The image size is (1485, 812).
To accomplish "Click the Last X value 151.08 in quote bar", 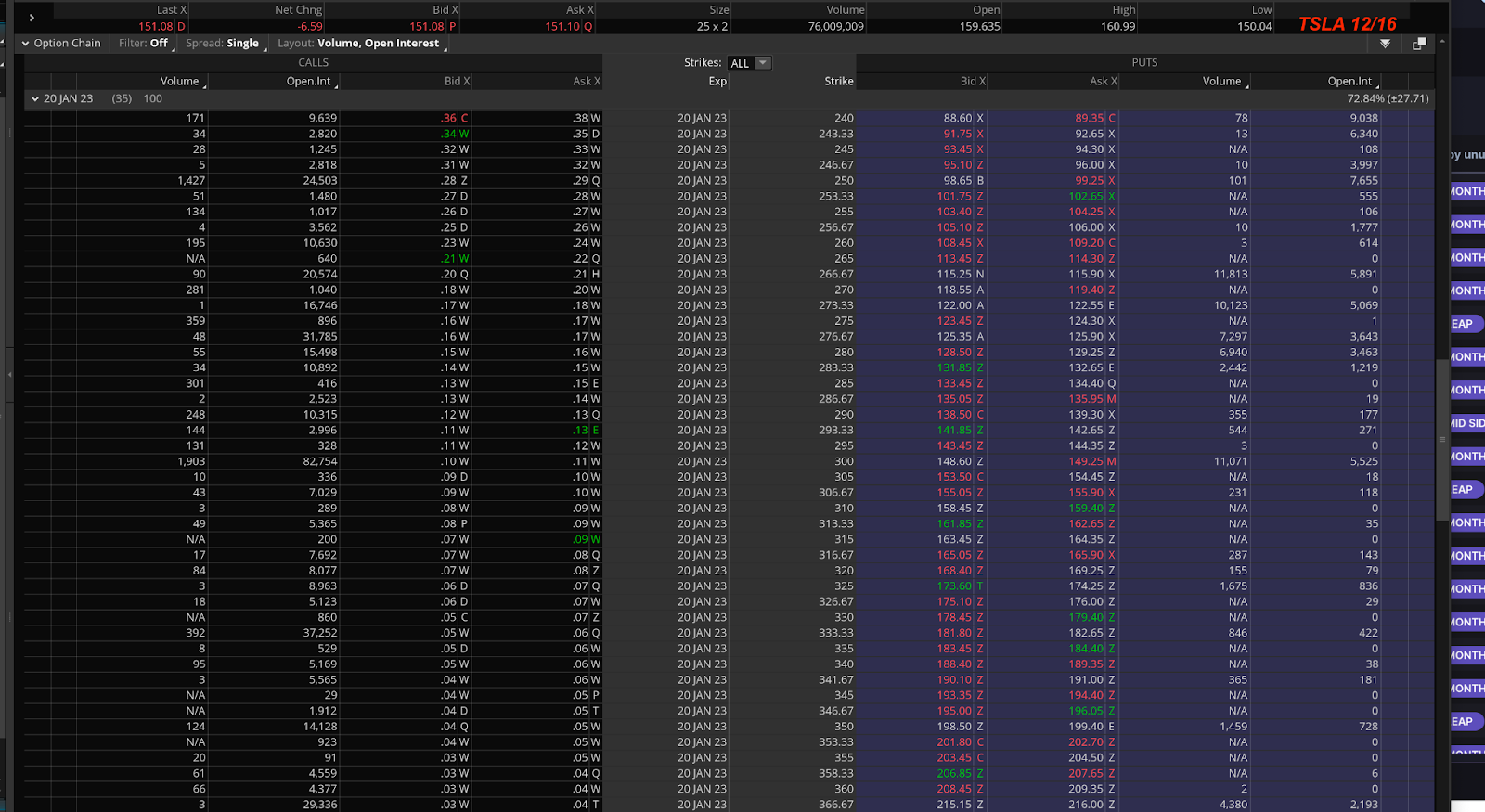I will 156,27.
